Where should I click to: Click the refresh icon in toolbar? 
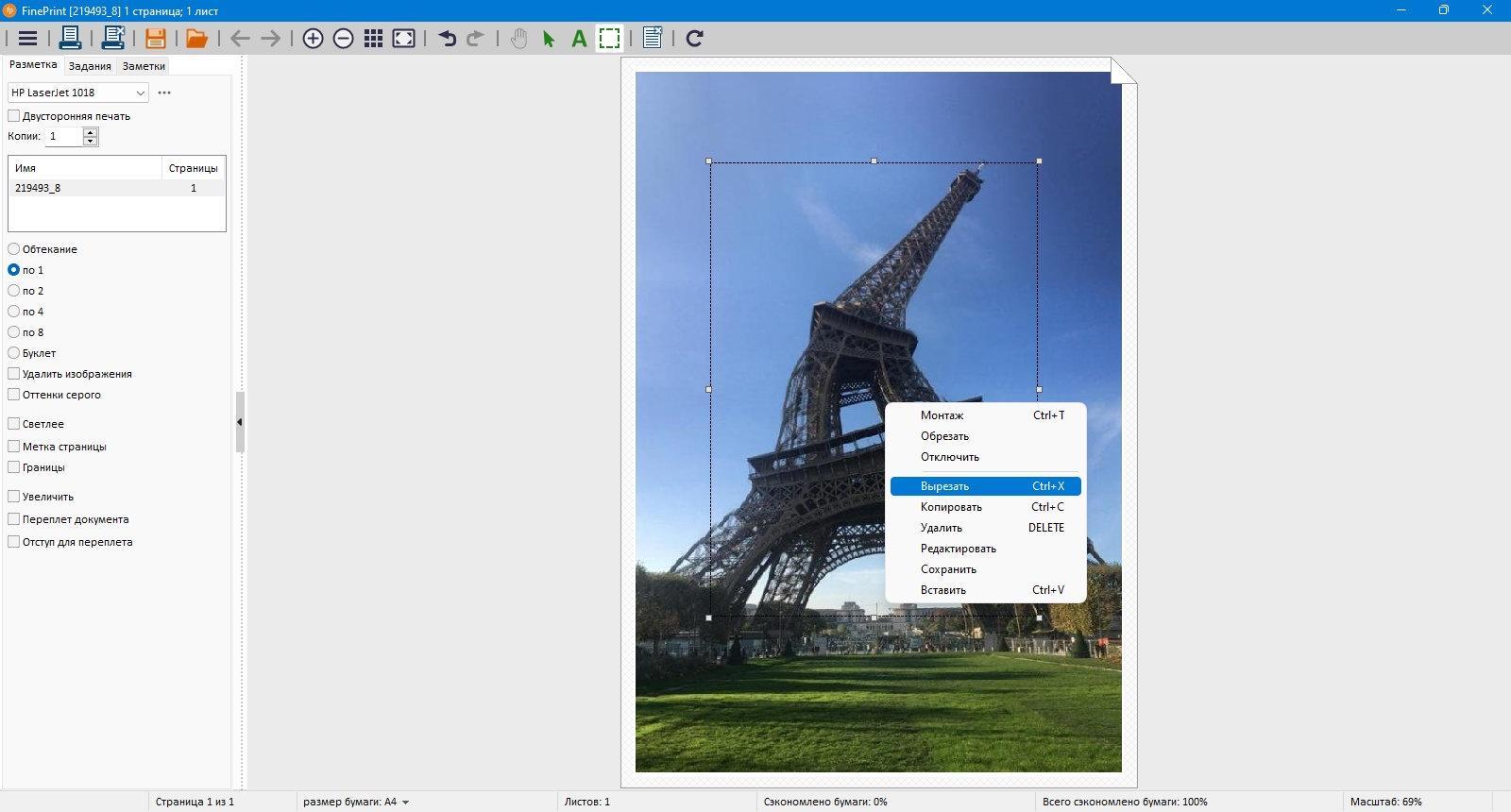pyautogui.click(x=694, y=39)
